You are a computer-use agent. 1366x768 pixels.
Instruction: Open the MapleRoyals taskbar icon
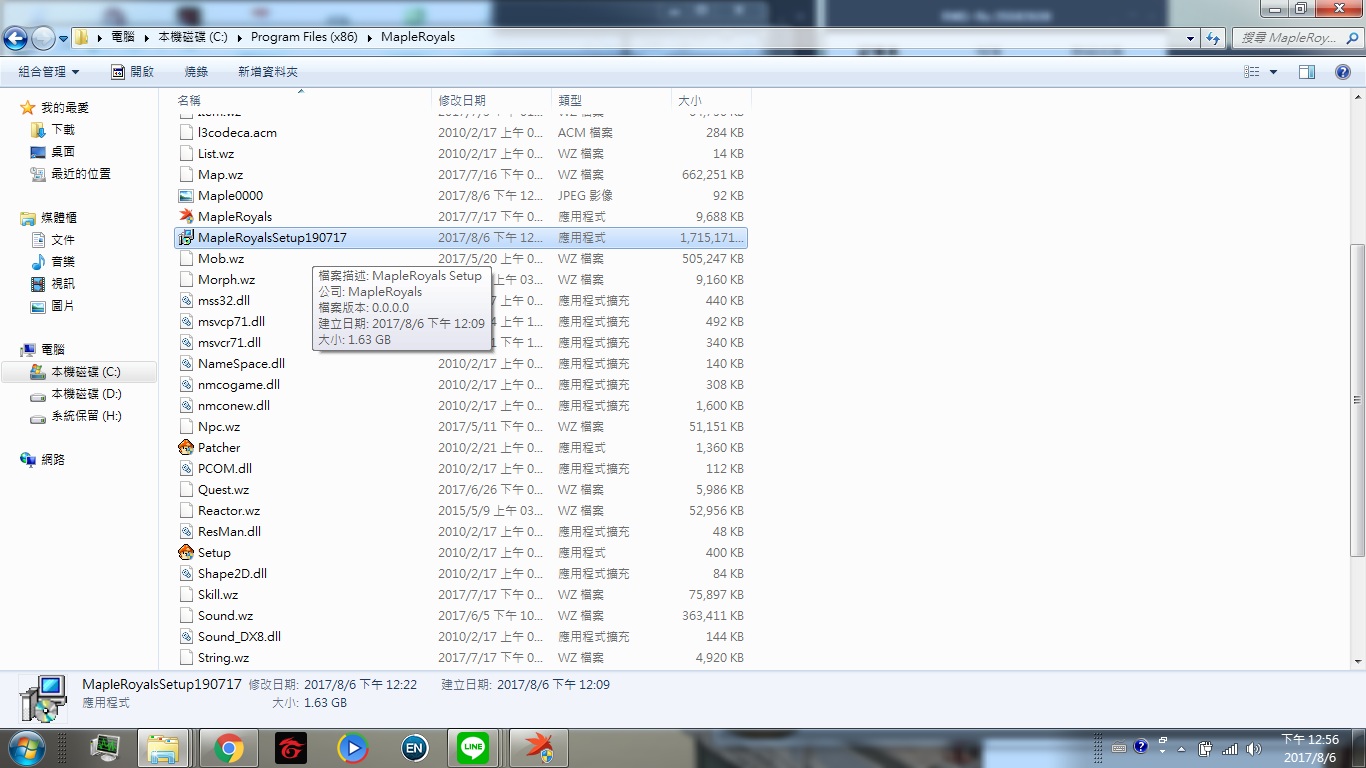(539, 748)
